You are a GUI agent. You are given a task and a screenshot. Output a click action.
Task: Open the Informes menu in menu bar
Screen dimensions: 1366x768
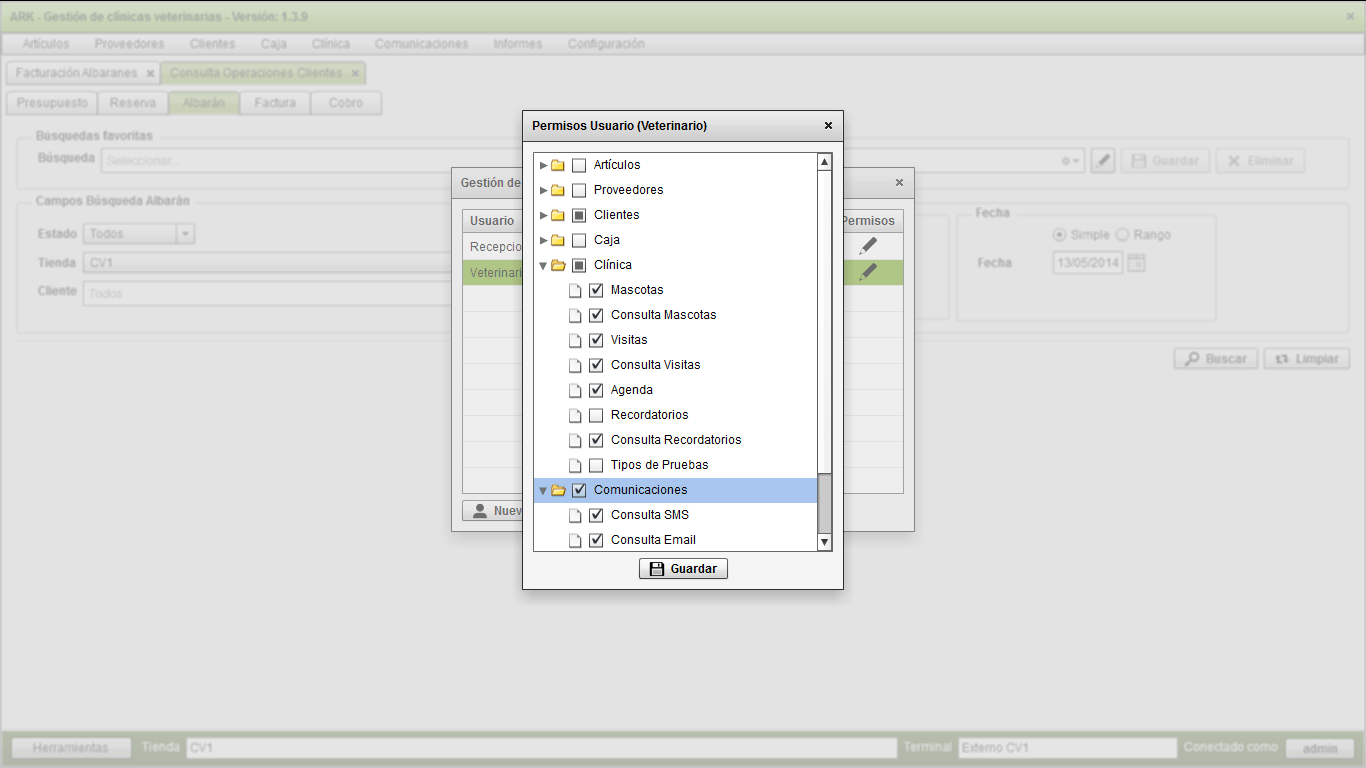[517, 44]
